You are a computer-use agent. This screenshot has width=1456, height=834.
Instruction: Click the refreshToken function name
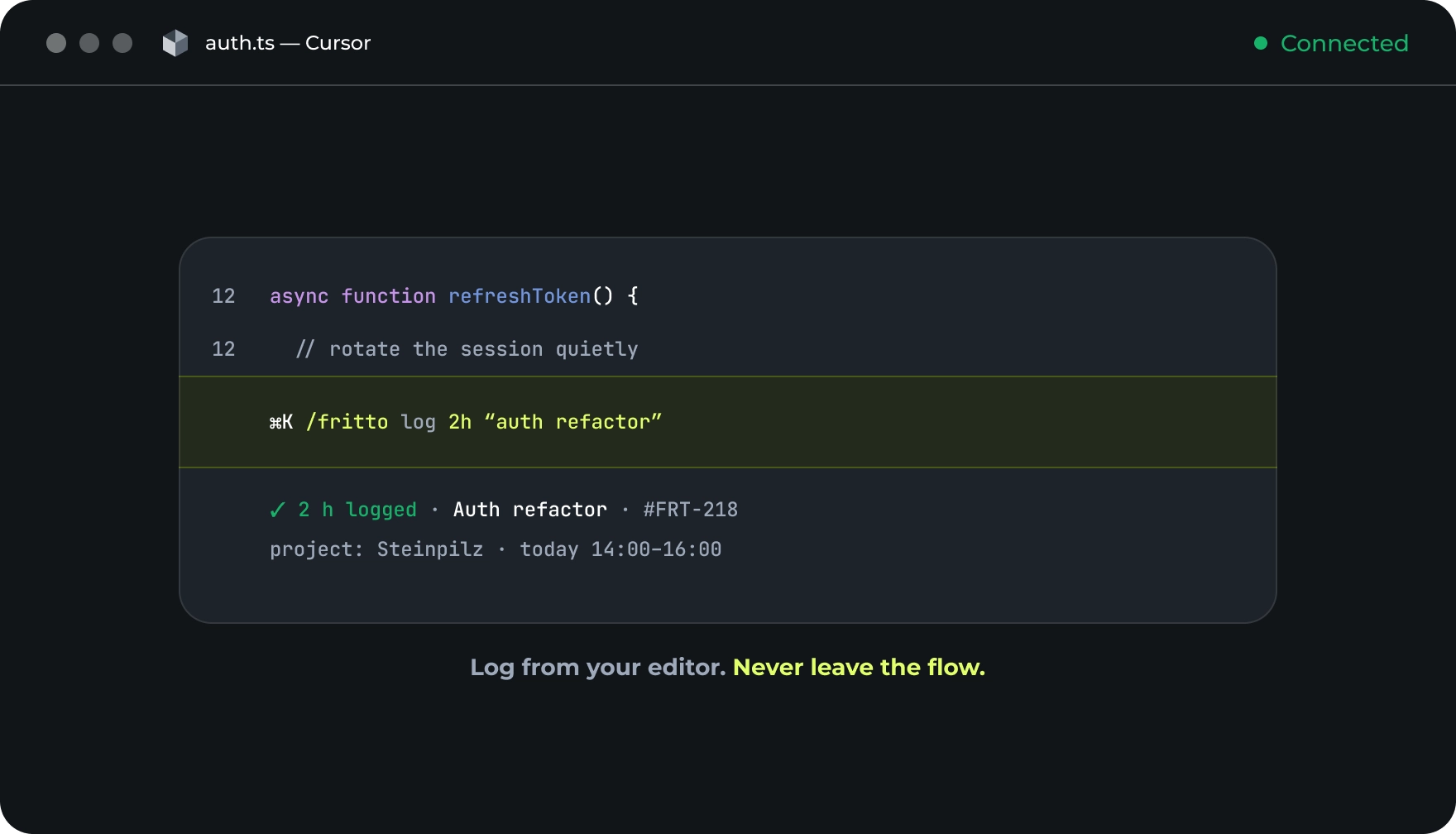(520, 296)
